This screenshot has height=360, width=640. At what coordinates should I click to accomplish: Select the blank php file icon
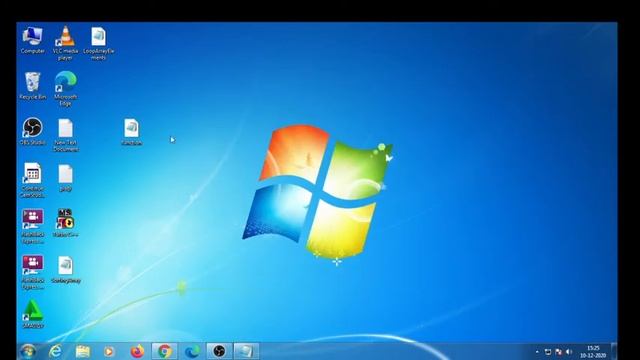[x=65, y=178]
